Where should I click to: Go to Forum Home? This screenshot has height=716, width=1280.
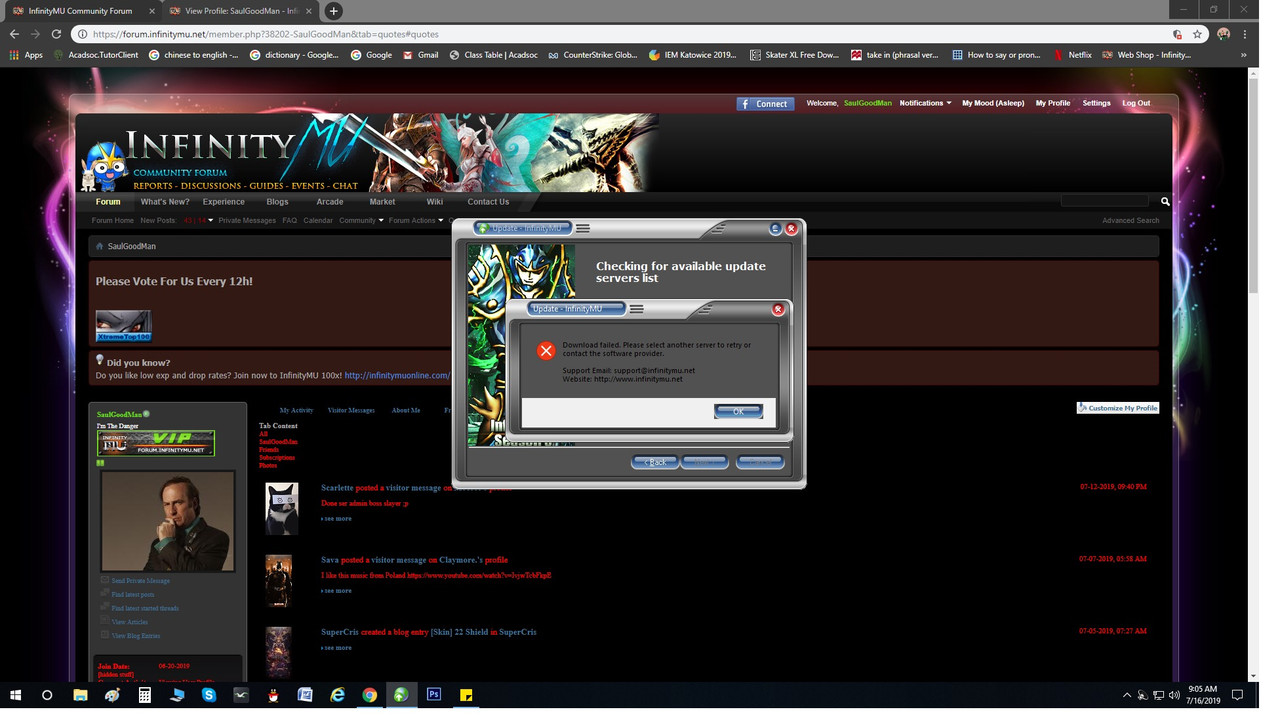(x=113, y=220)
